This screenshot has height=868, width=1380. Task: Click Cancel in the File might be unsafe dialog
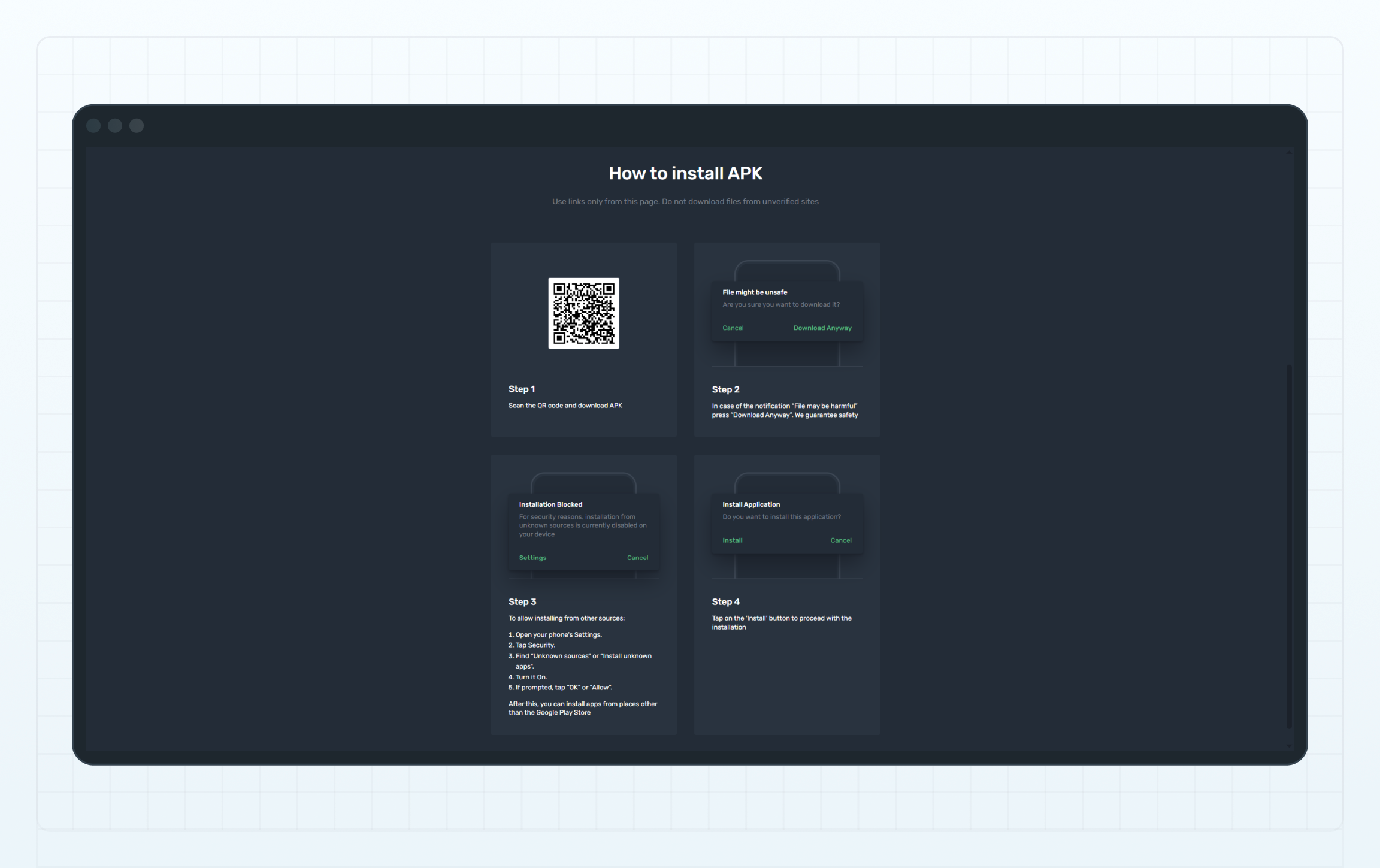(x=733, y=328)
